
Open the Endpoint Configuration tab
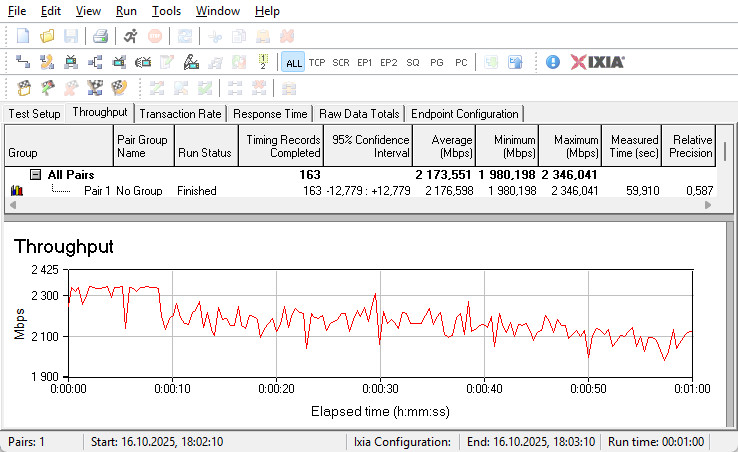pyautogui.click(x=464, y=114)
